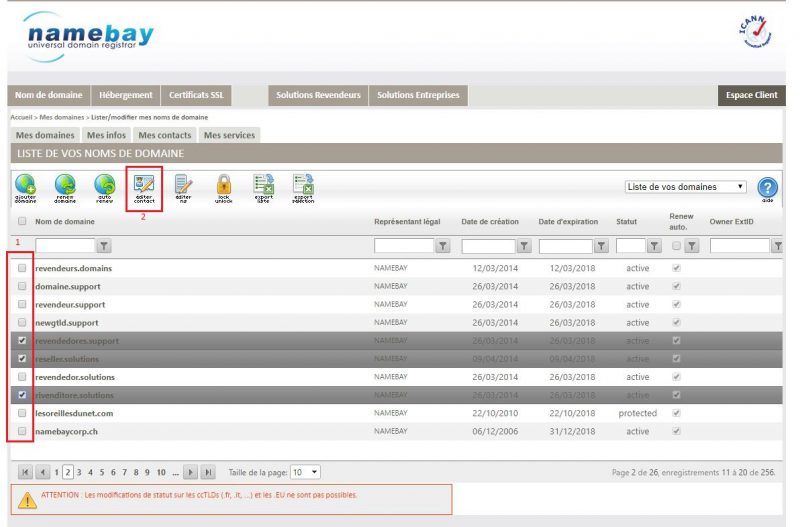This screenshot has height=527, width=800.
Task: Click the Nom de domaine filter input
Action: (x=65, y=246)
